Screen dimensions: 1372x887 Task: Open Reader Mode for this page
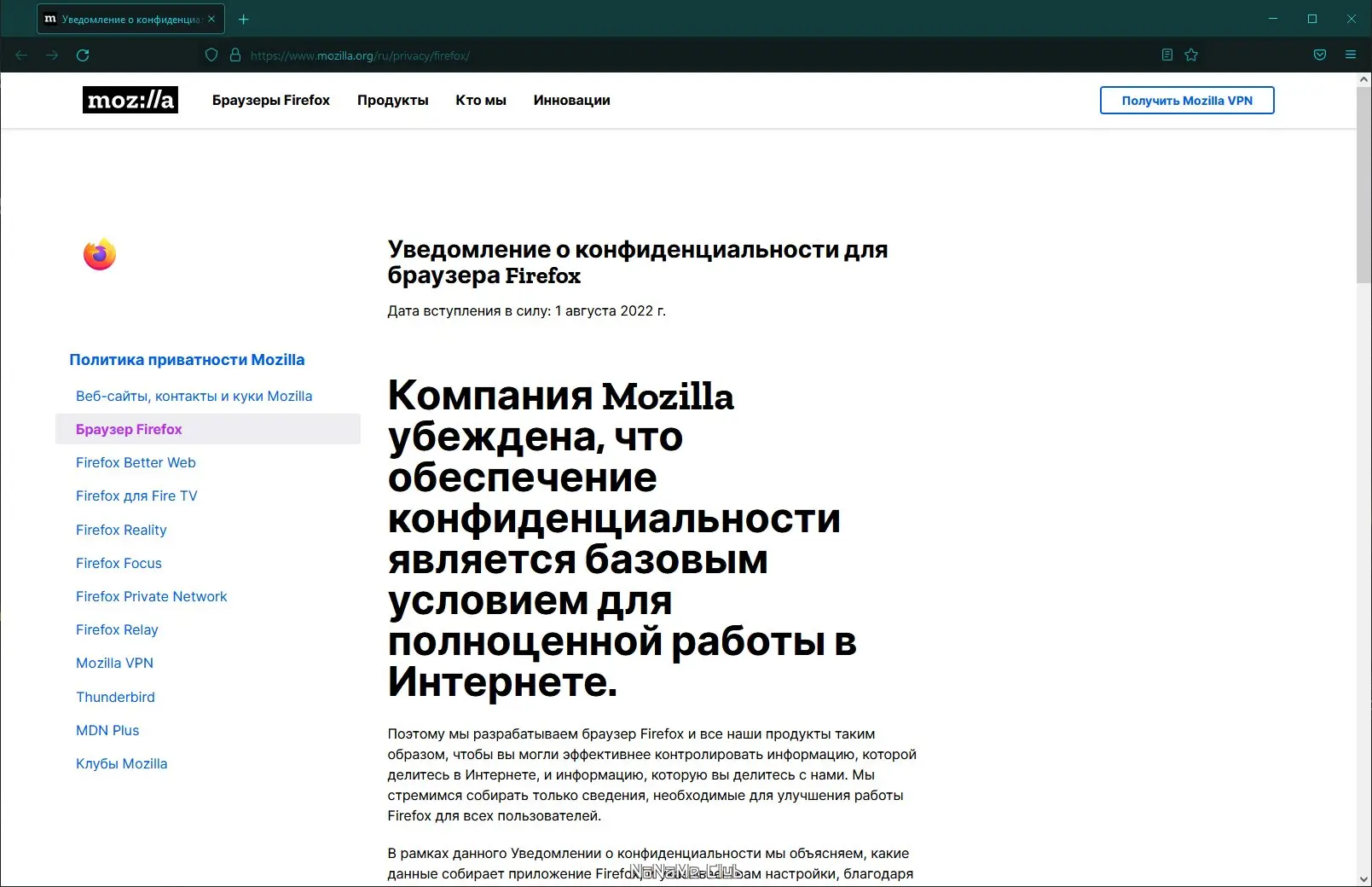point(1166,54)
